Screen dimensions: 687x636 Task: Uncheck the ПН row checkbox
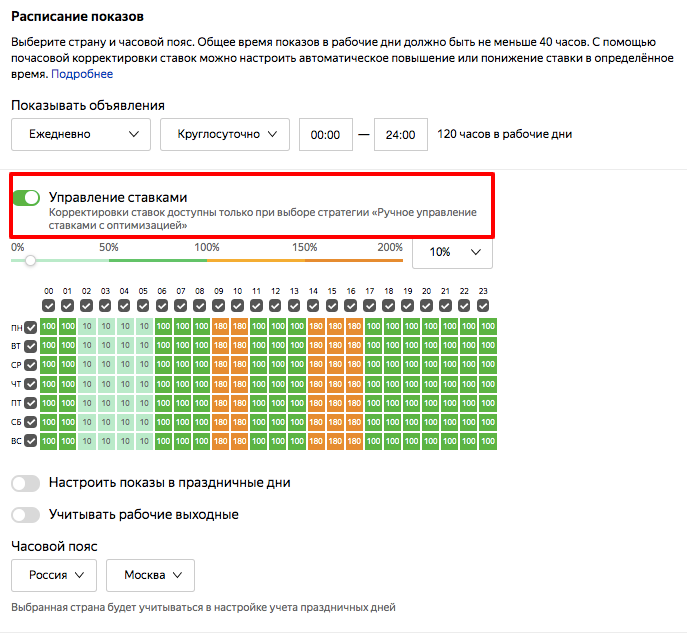(x=31, y=327)
